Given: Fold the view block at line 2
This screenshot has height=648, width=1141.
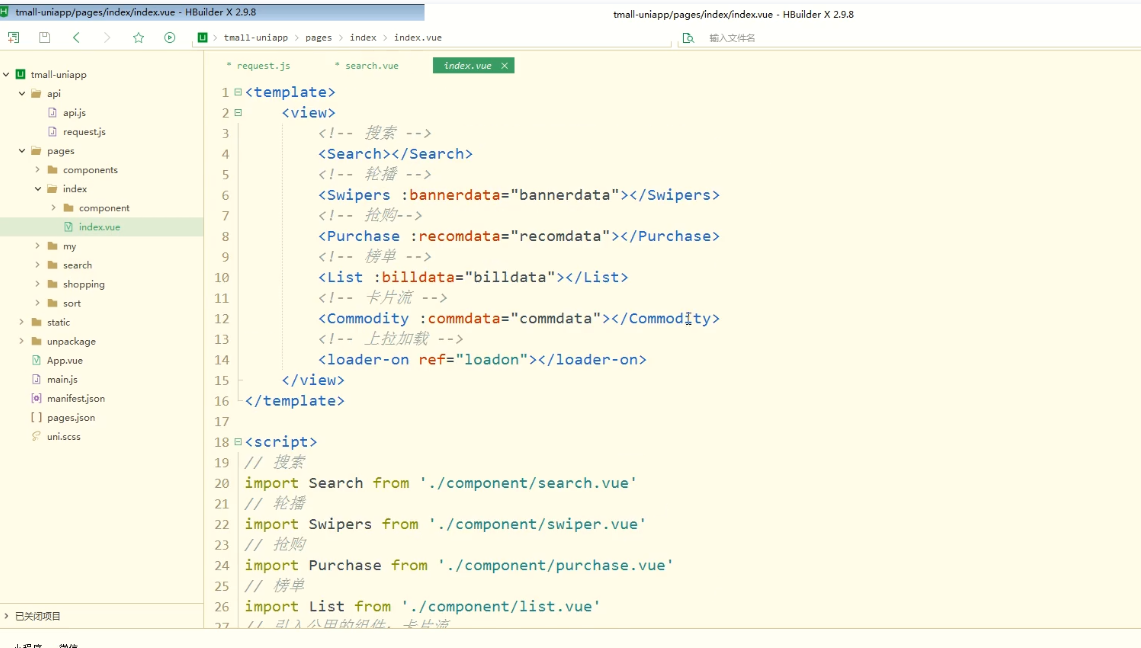Looking at the screenshot, I should 238,113.
